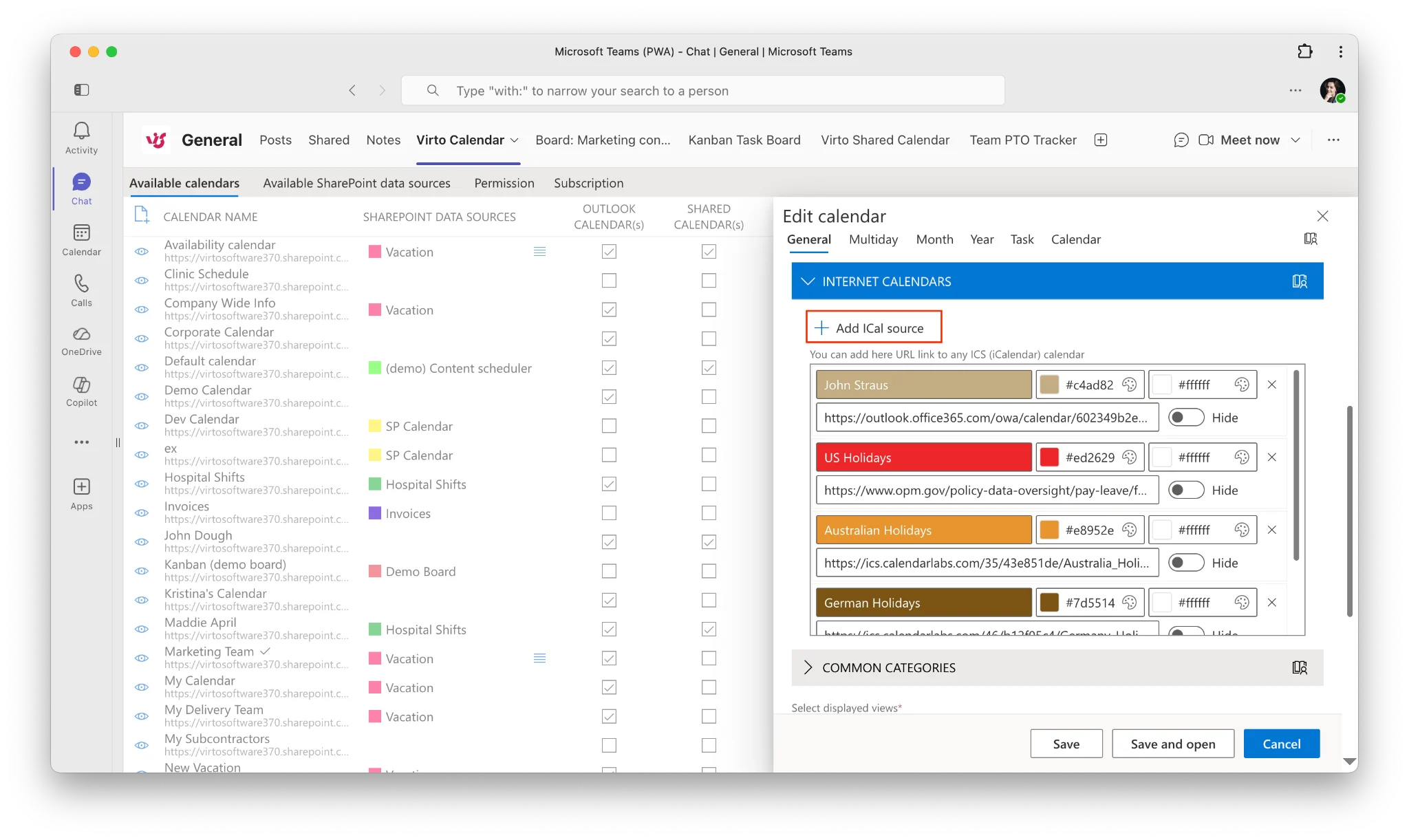The height and width of the screenshot is (840, 1409).
Task: Select the Multiday tab in Edit calendar
Action: pos(873,239)
